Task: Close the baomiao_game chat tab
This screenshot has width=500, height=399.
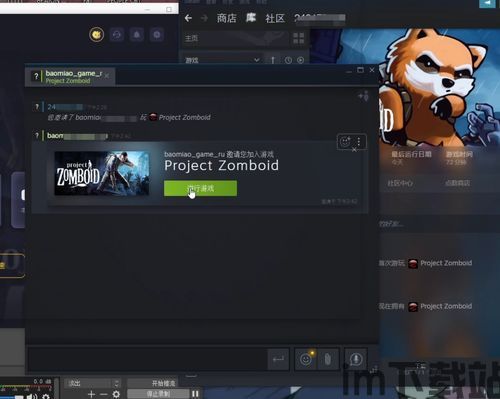Action: click(x=107, y=76)
